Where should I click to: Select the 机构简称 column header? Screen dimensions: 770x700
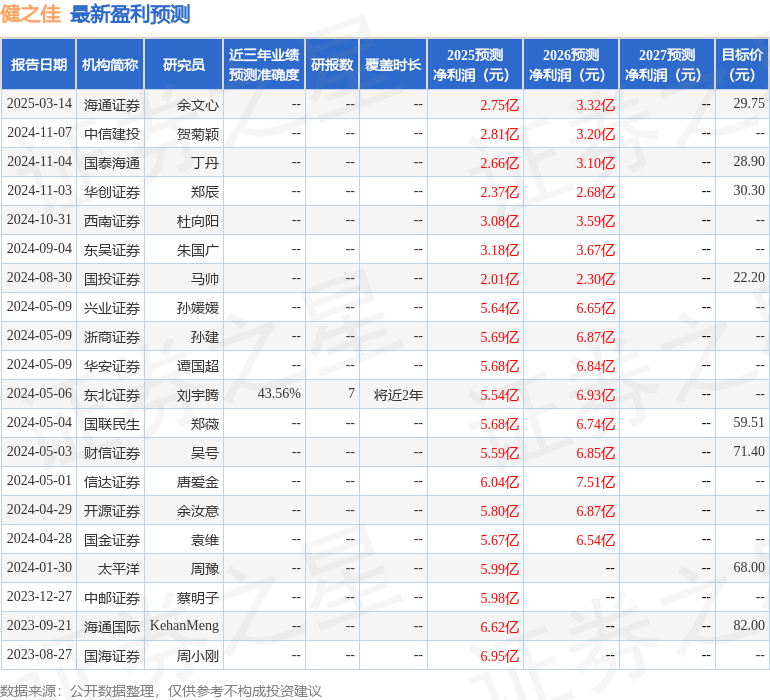pos(110,64)
